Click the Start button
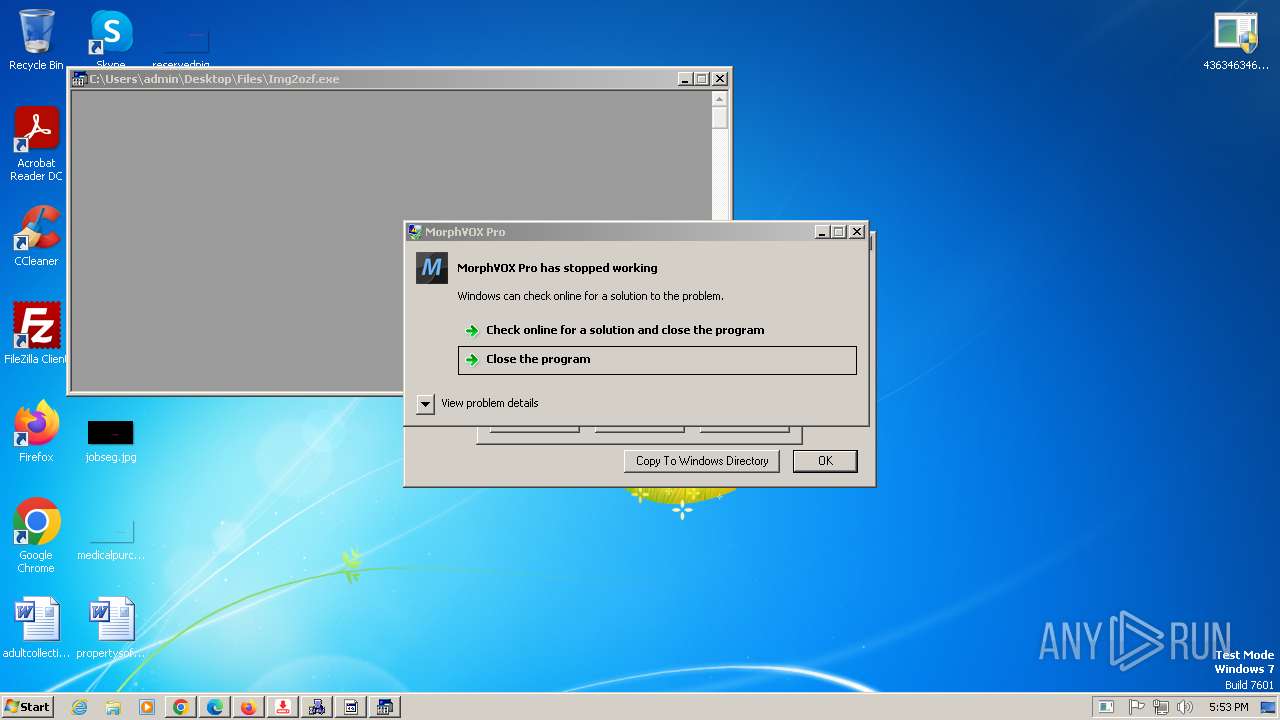 coord(27,706)
